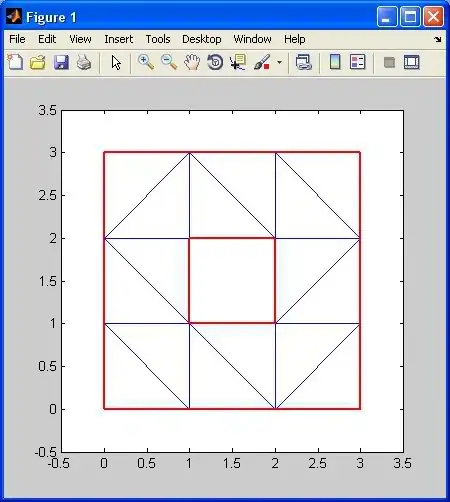Open the View menu
Screen dimensions: 450x502
[80, 39]
